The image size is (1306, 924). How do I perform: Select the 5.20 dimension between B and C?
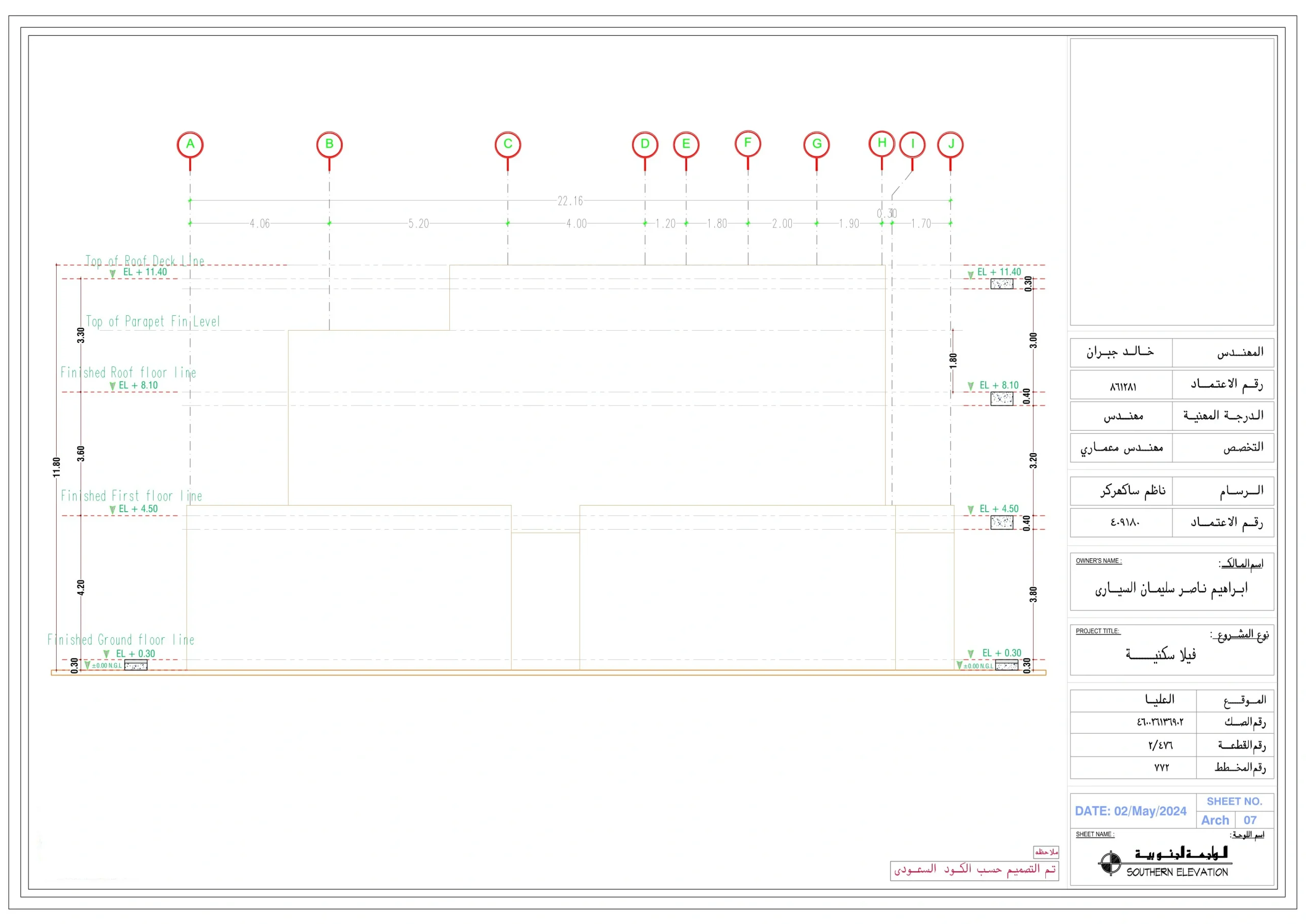pyautogui.click(x=418, y=223)
